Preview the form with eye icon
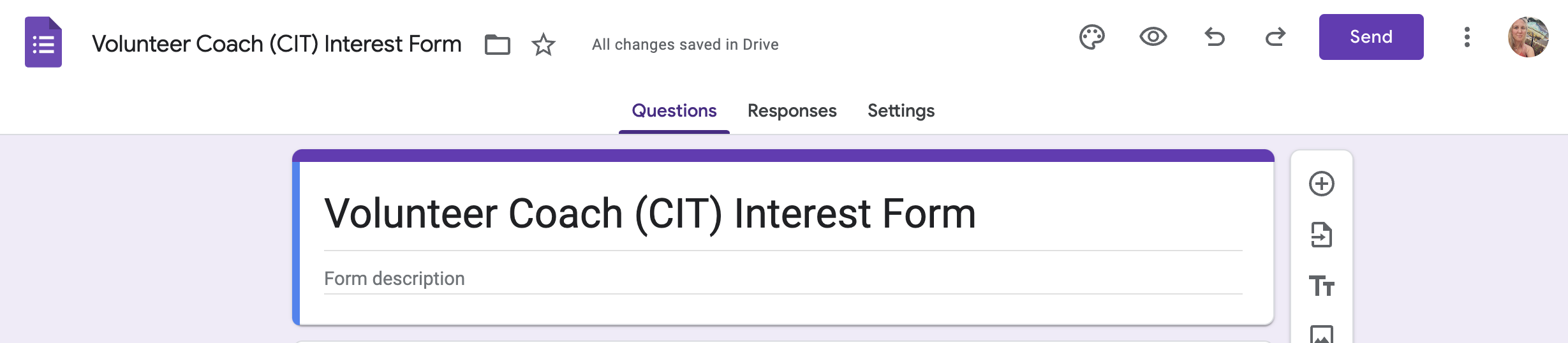This screenshot has height=343, width=1568. [1153, 37]
